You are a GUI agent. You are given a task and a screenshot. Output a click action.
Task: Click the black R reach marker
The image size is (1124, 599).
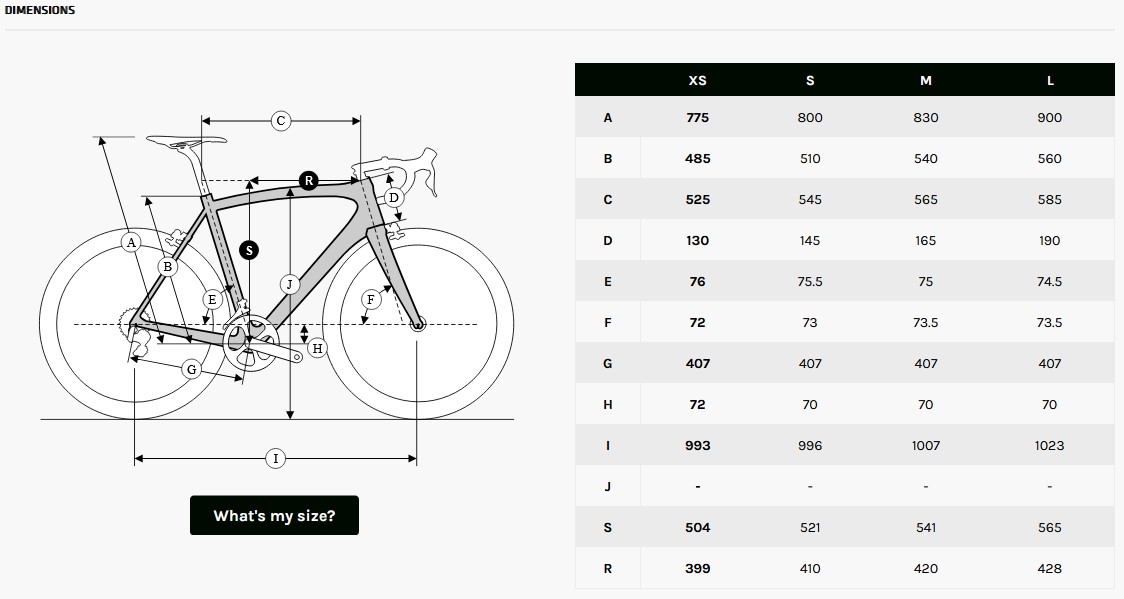pos(309,181)
